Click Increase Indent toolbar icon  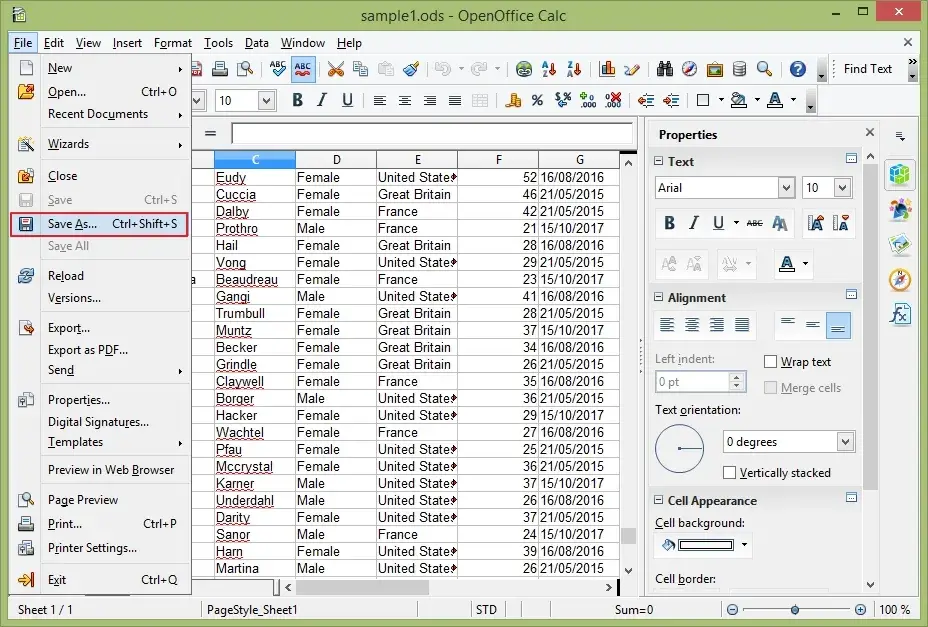[671, 101]
